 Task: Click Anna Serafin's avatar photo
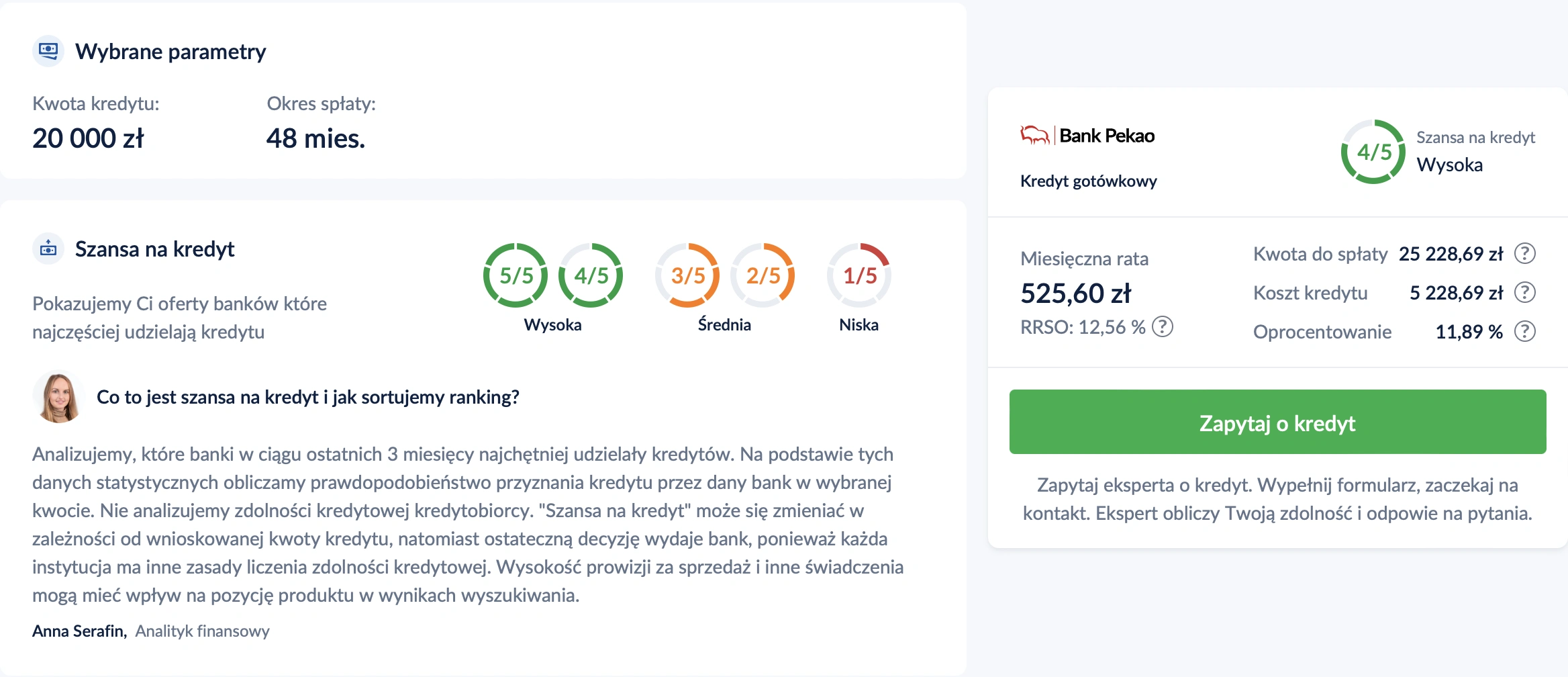[x=58, y=396]
